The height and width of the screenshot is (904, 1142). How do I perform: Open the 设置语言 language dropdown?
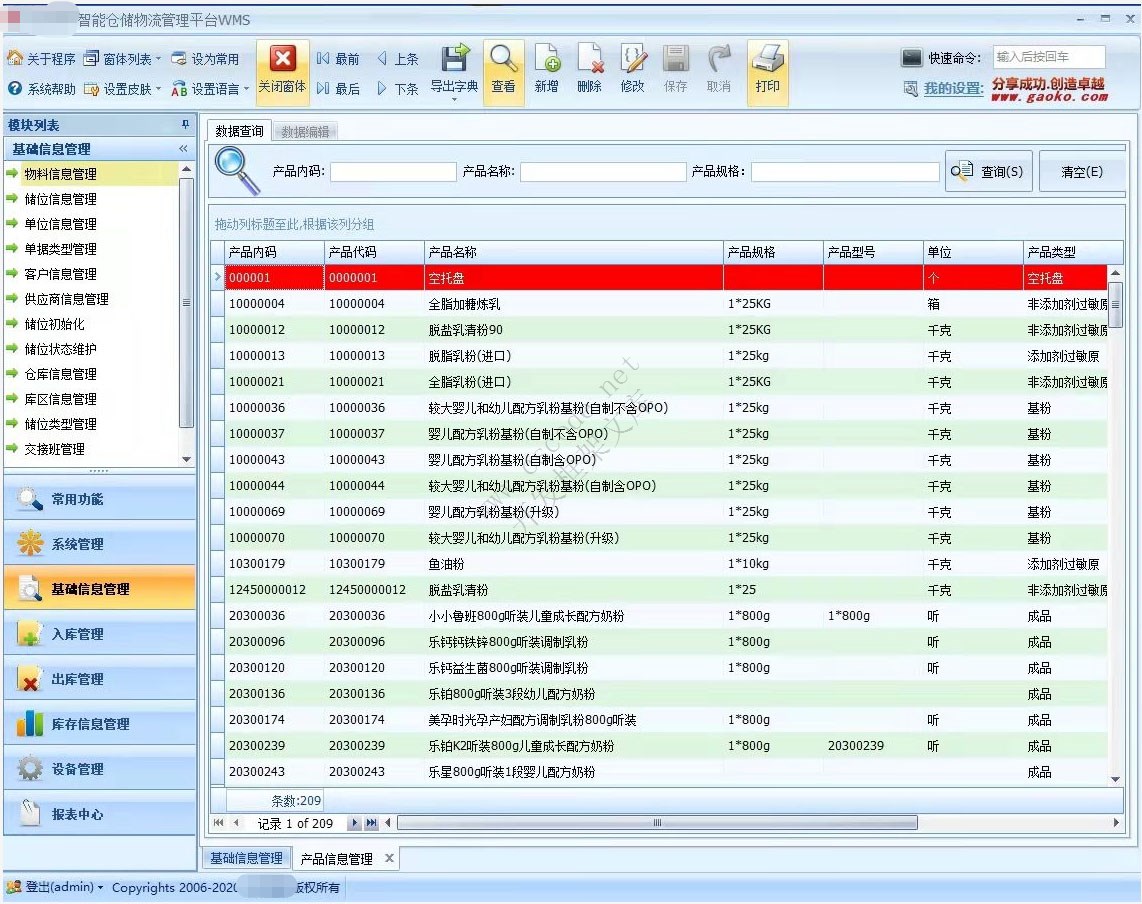click(210, 89)
